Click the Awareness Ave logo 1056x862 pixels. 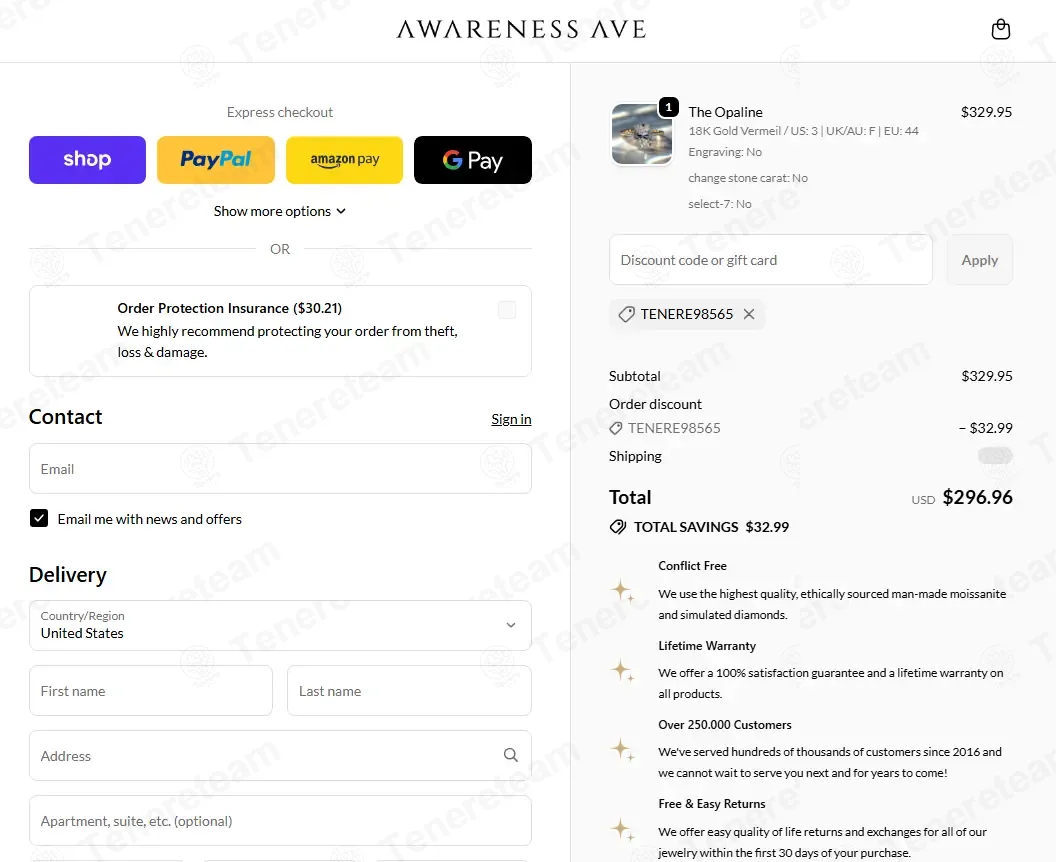(x=521, y=29)
